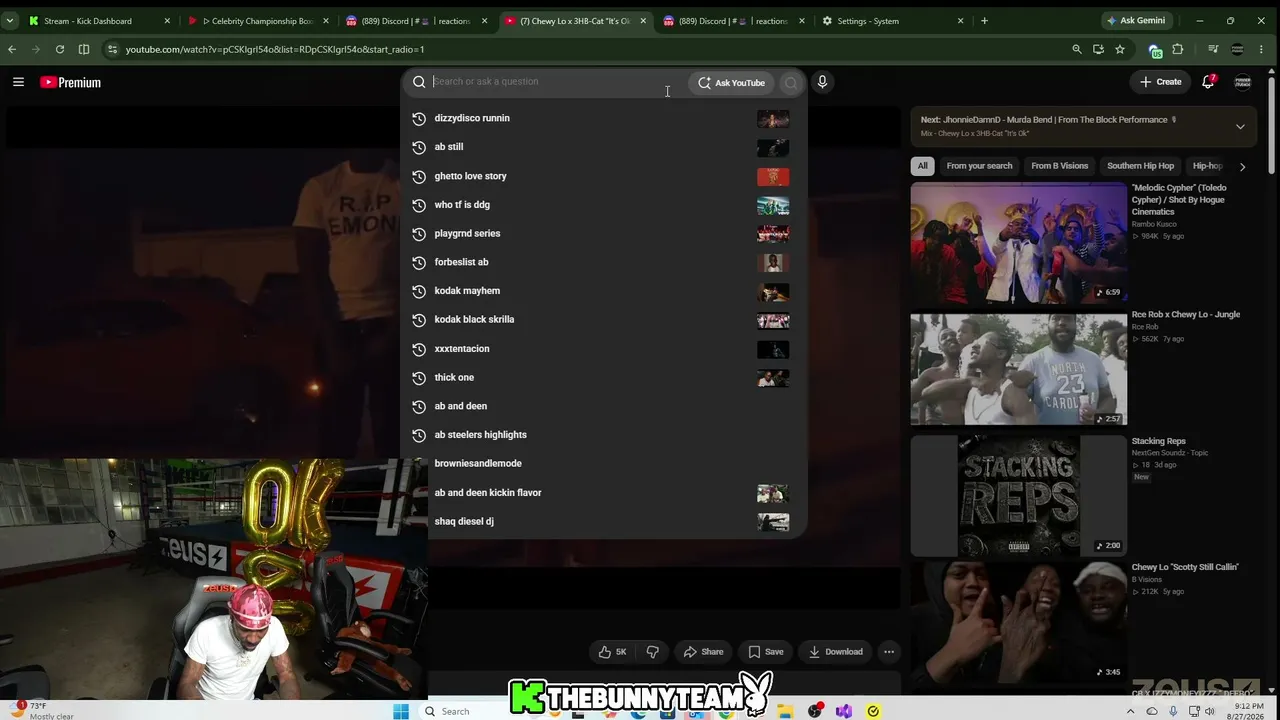
Task: Open the Windows Start menu
Action: tap(401, 711)
